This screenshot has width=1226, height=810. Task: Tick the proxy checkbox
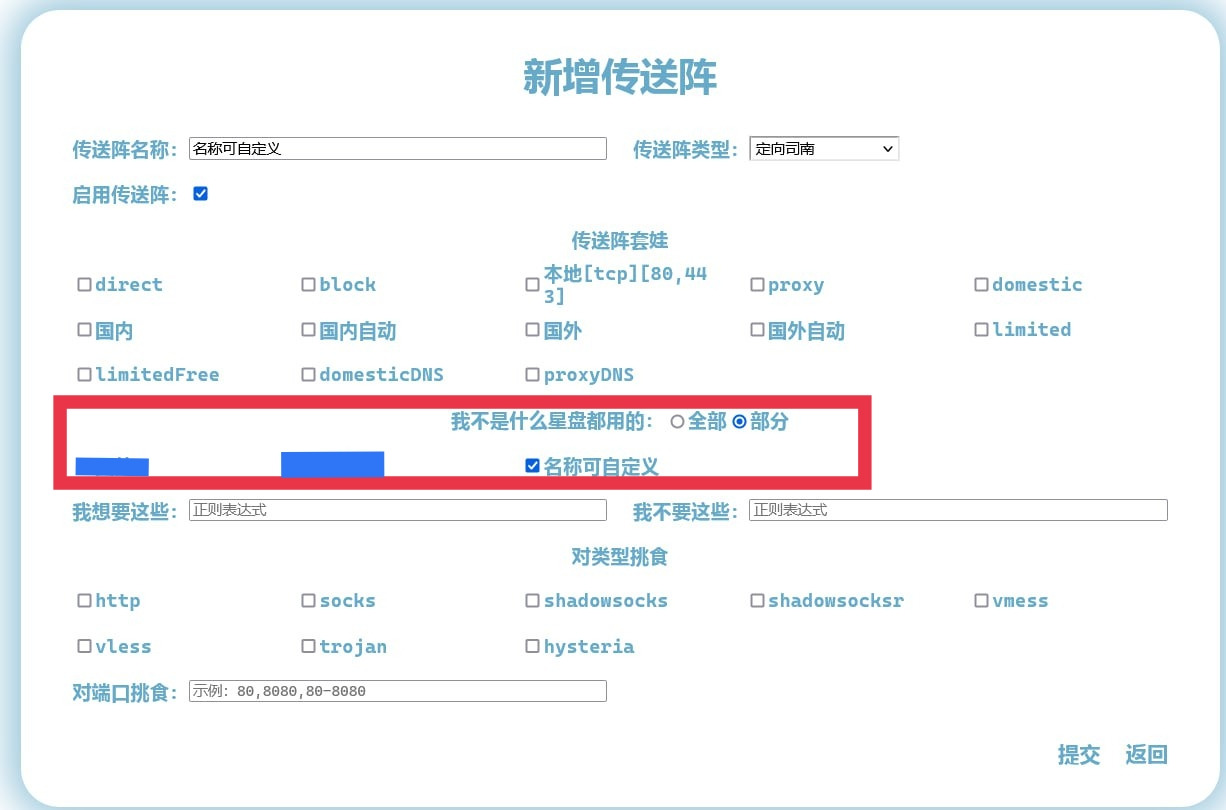758,285
